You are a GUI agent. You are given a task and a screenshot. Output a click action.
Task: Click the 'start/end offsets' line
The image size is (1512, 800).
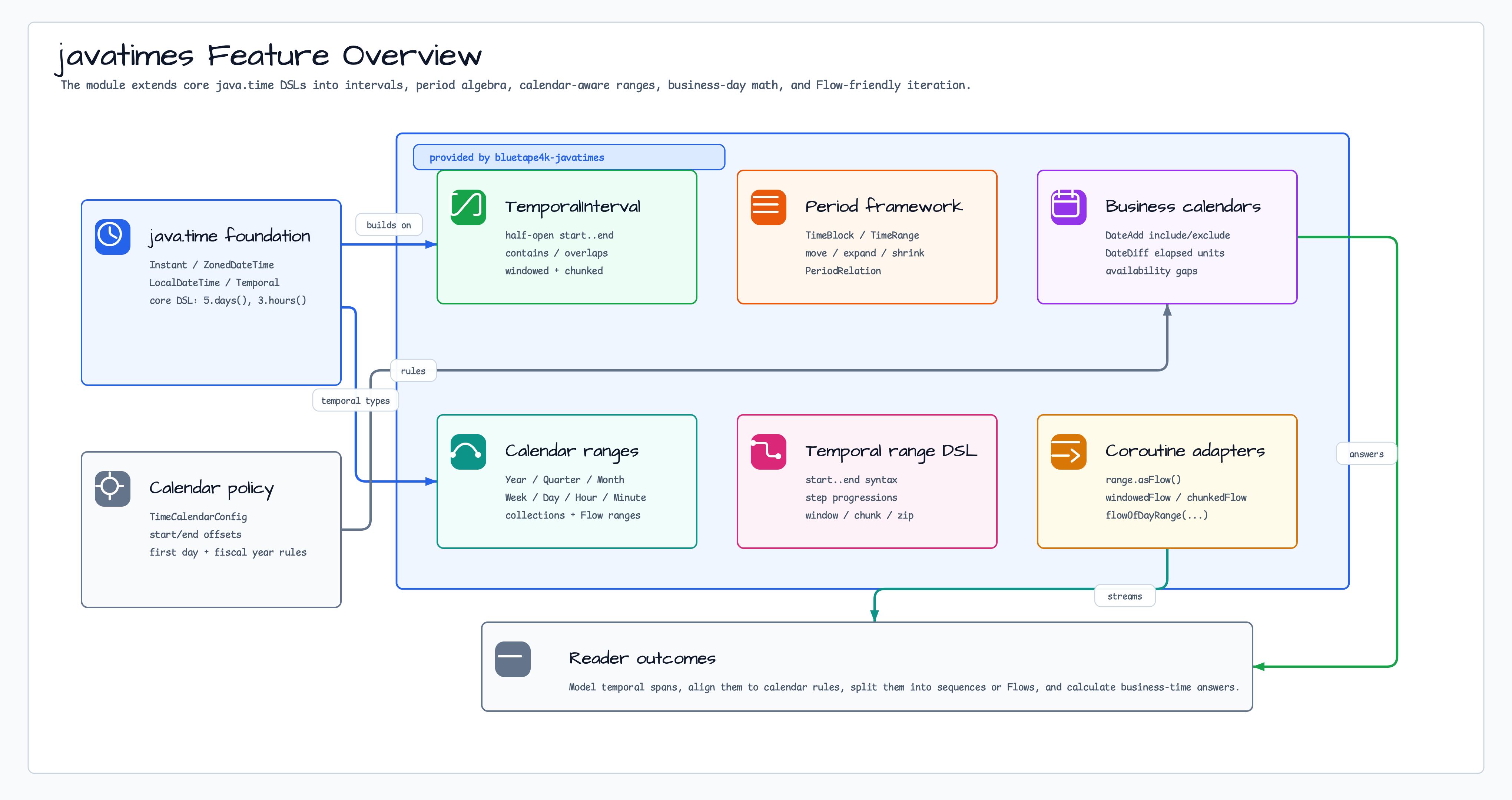pyautogui.click(x=195, y=534)
